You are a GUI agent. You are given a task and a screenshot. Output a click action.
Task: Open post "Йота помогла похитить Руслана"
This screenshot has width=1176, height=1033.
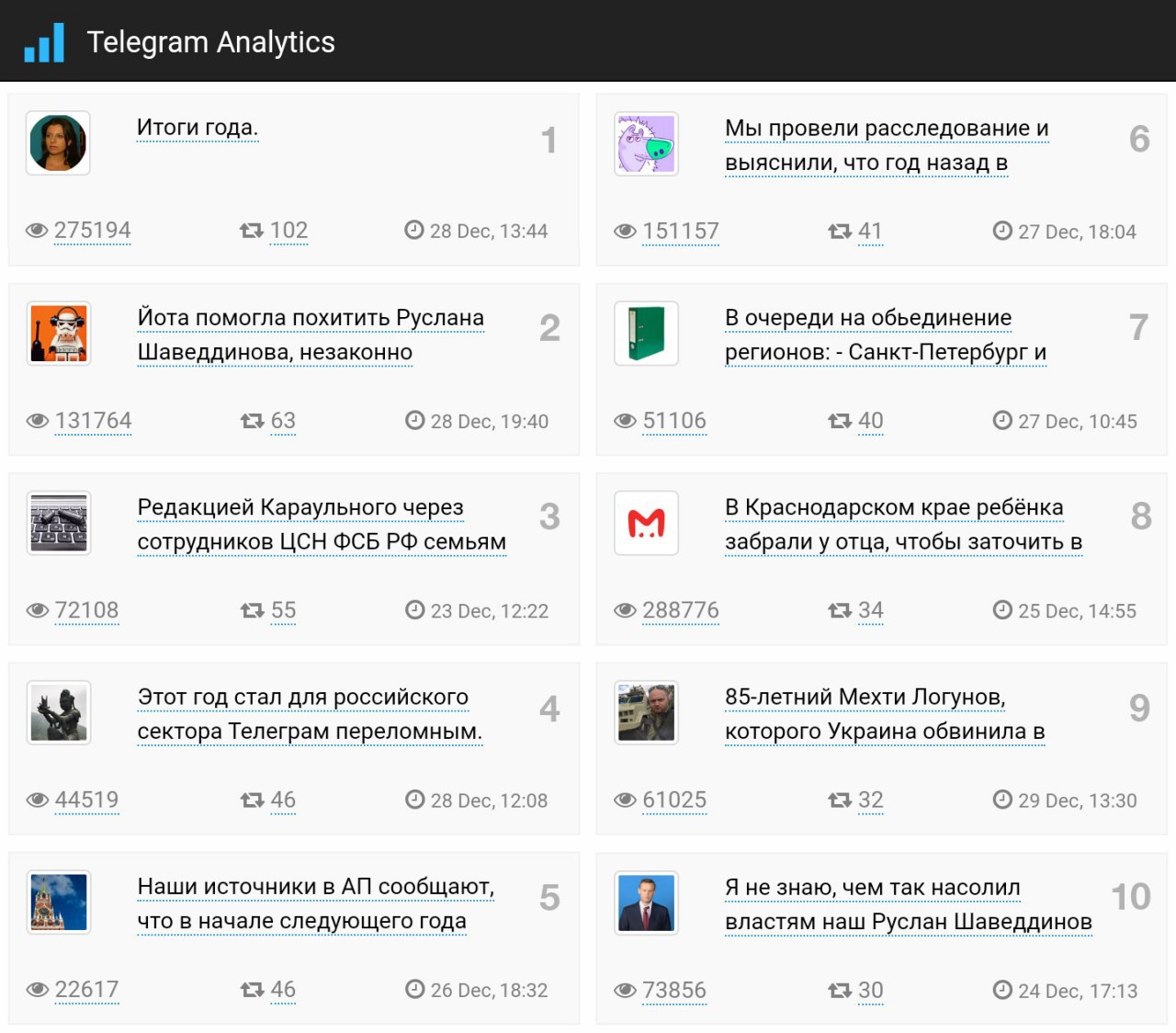tap(311, 318)
